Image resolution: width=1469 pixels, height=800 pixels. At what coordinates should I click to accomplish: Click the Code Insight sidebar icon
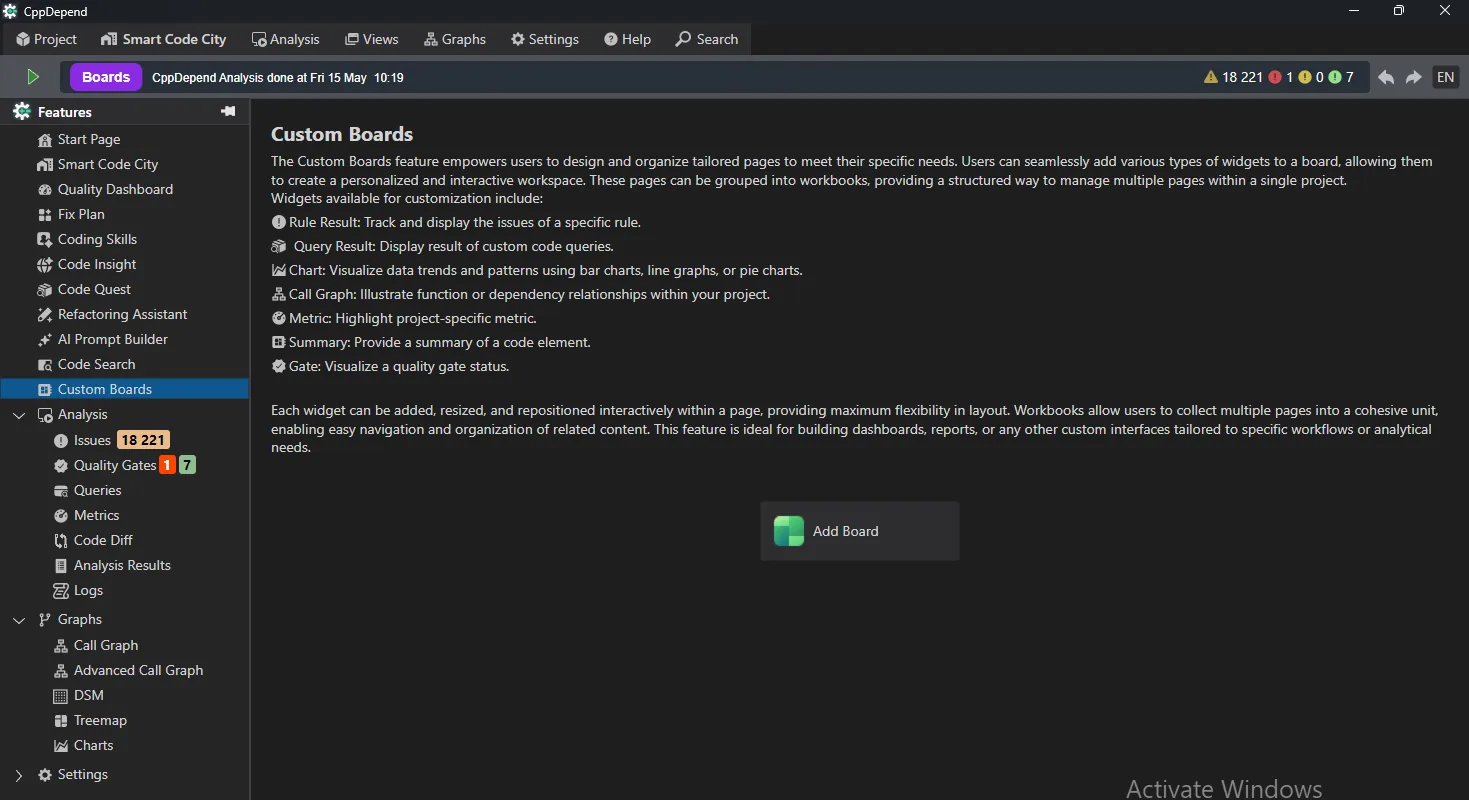[44, 264]
